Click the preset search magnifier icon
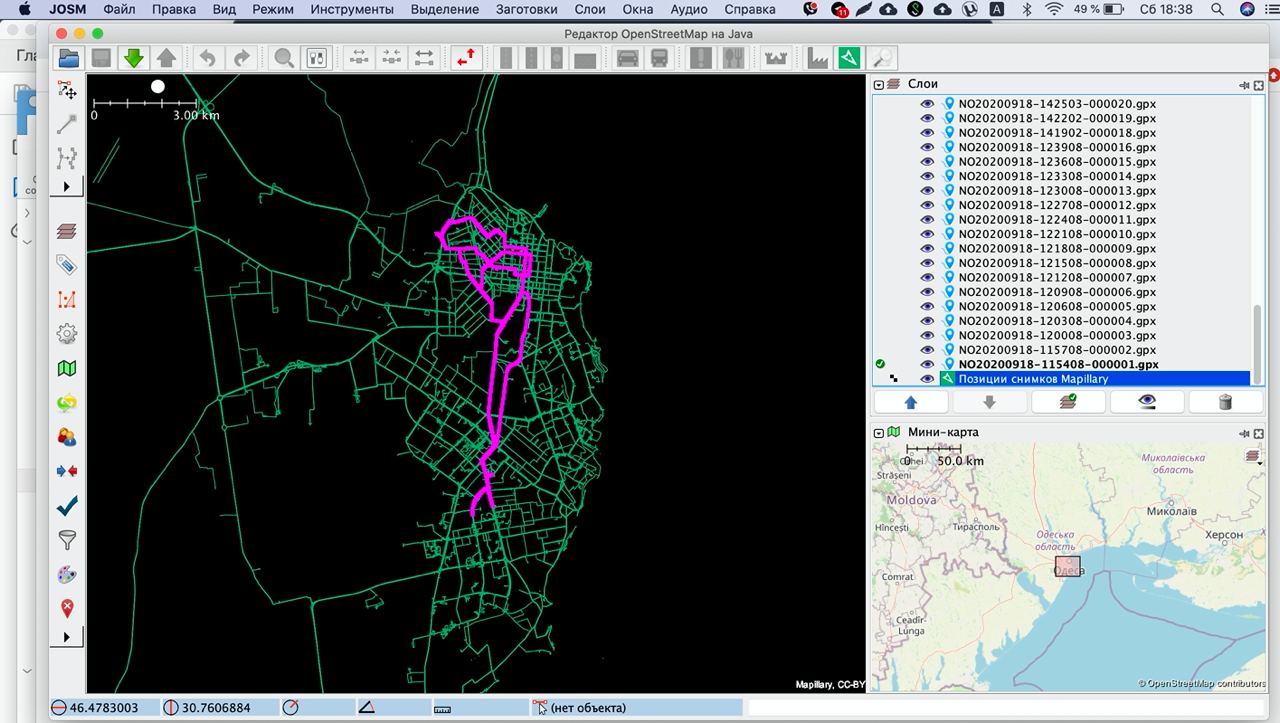Viewport: 1280px width, 723px height. click(881, 58)
